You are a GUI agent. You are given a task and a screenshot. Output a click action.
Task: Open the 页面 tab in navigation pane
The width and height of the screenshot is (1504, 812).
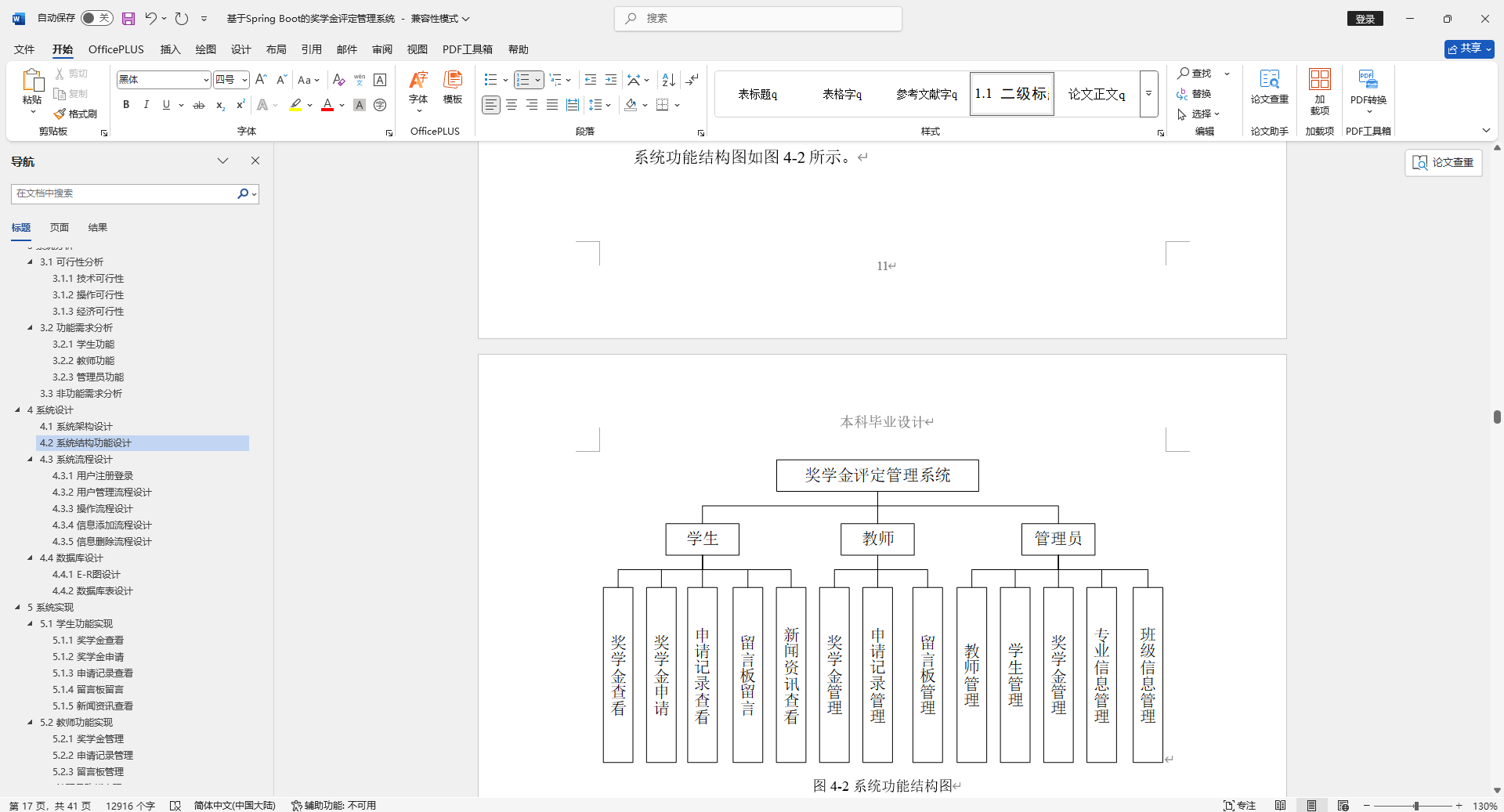[59, 227]
